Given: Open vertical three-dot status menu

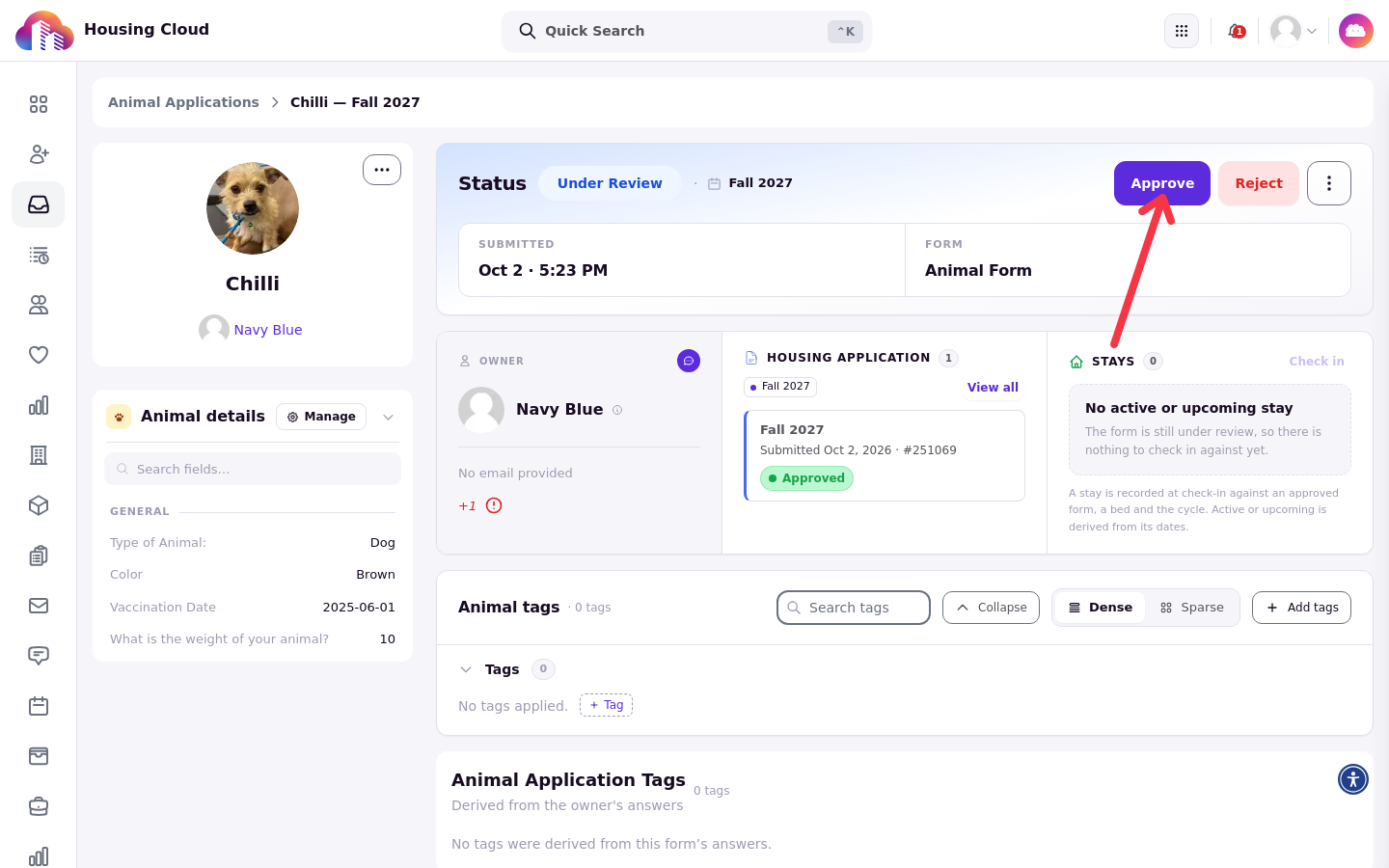Looking at the screenshot, I should click(x=1329, y=183).
